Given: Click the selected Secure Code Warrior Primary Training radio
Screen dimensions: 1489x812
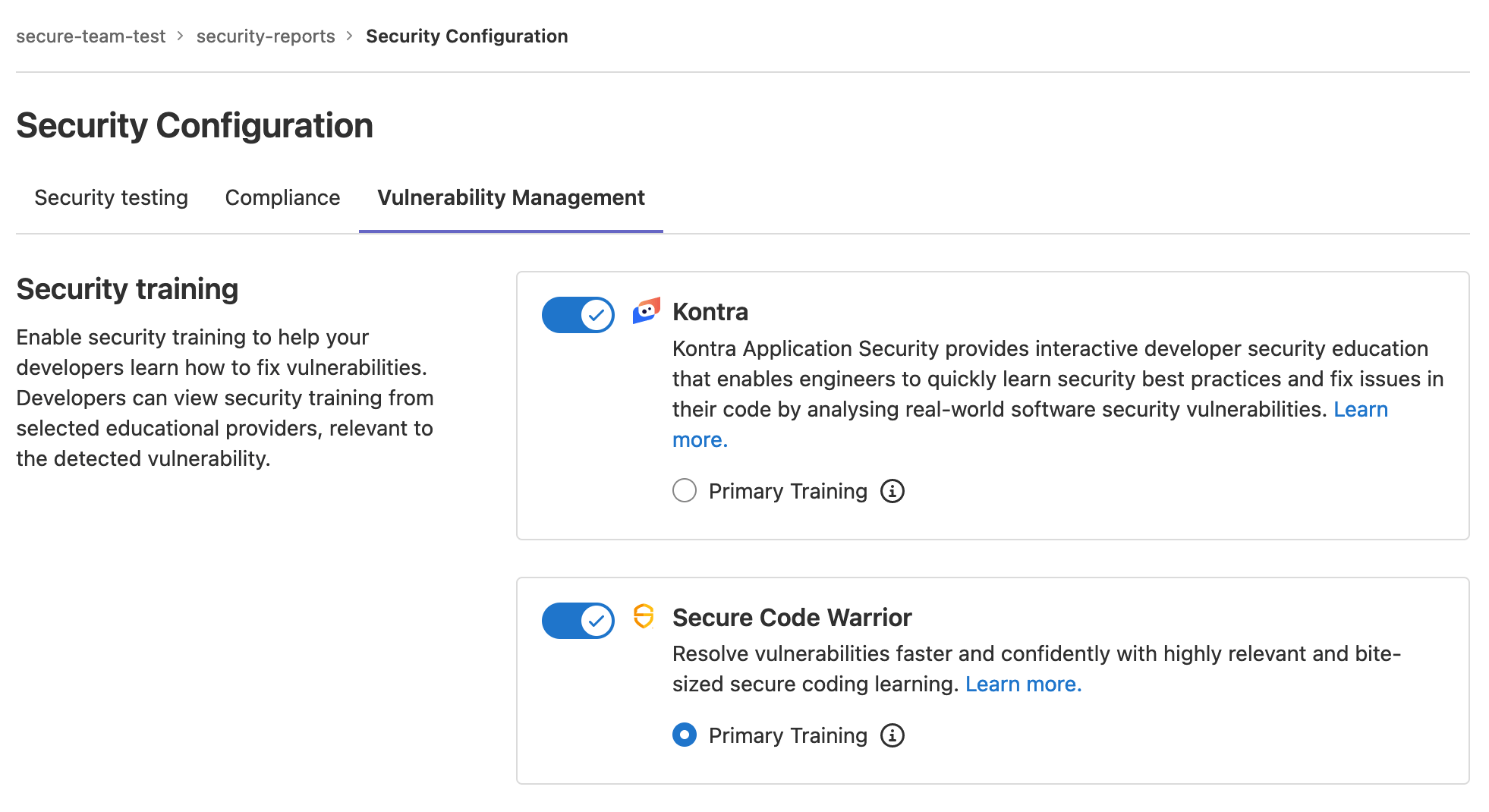Looking at the screenshot, I should pyautogui.click(x=684, y=735).
